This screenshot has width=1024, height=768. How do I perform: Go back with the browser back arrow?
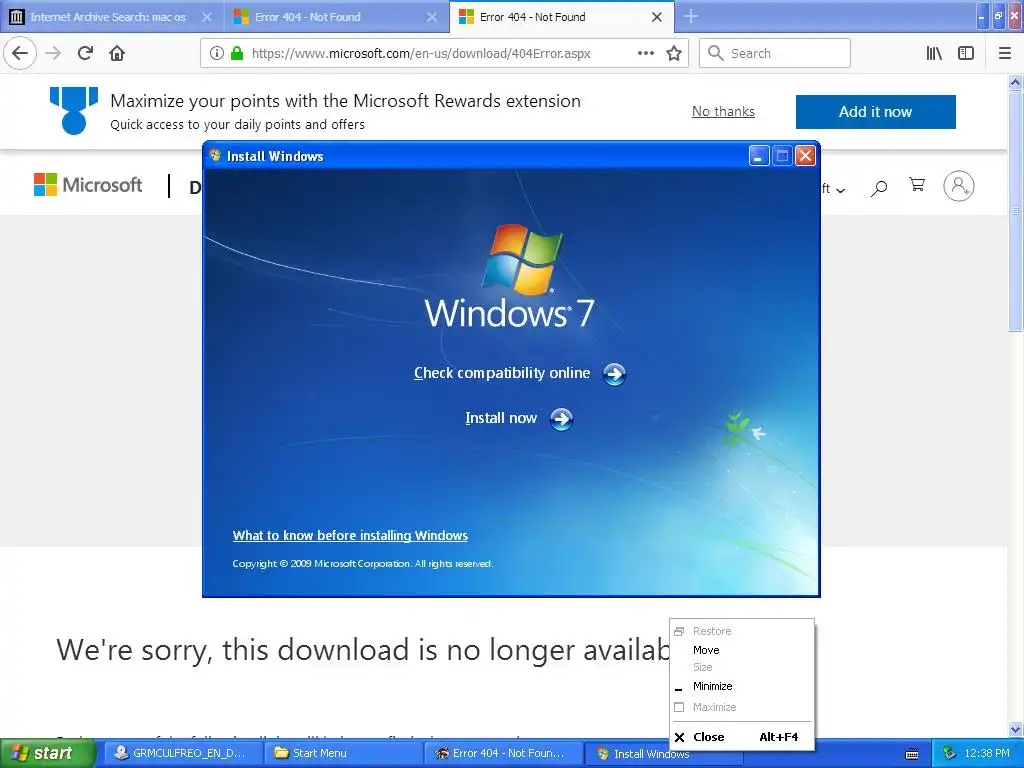[x=20, y=53]
